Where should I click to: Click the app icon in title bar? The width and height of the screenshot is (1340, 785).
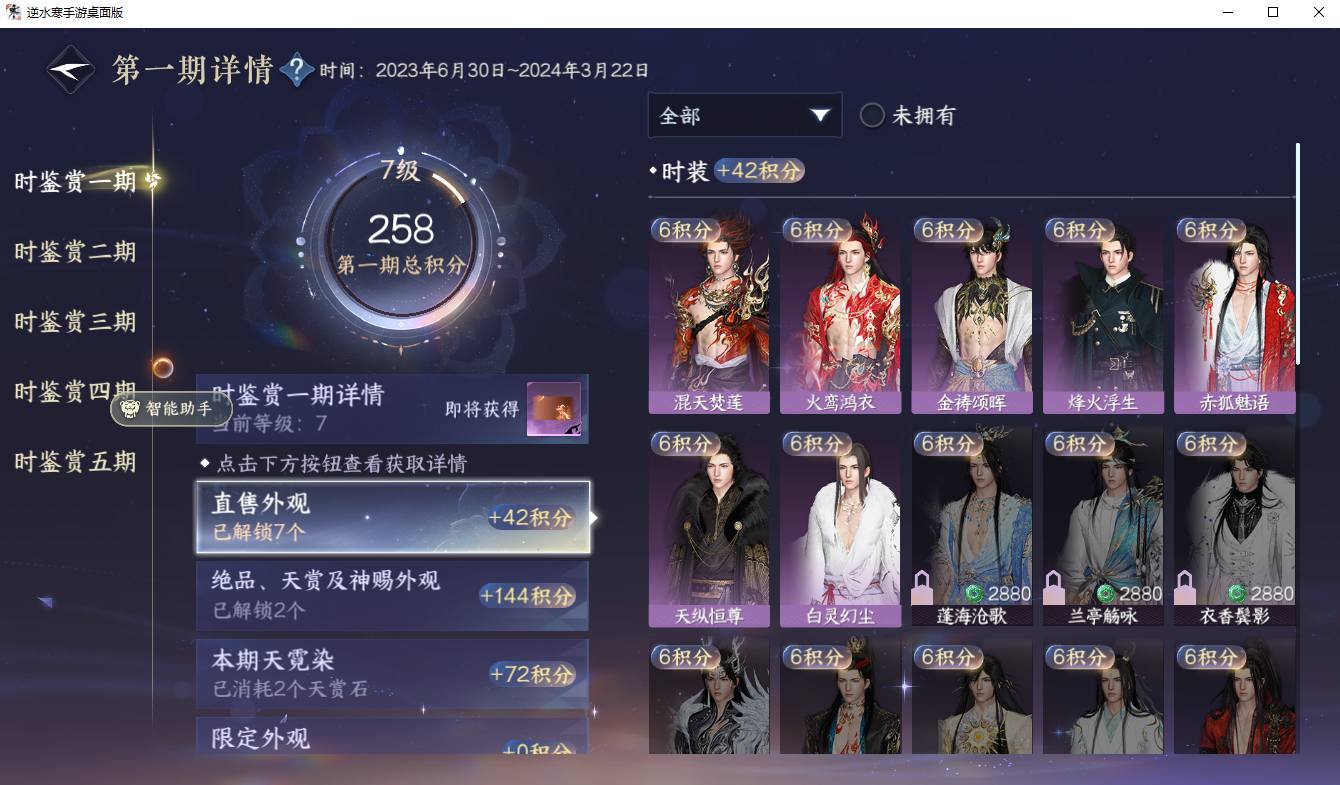(x=14, y=12)
